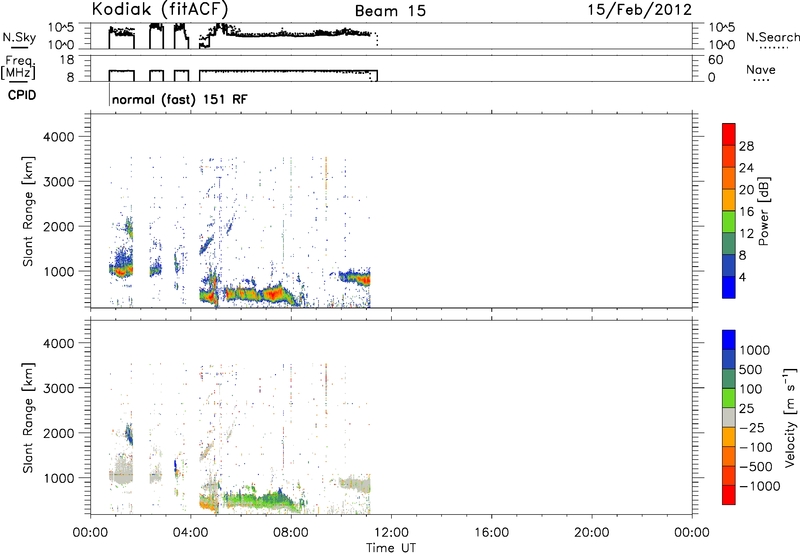Pick the light green 12–16 dB power swatch
Image resolution: width=800 pixels, height=554 pixels.
(729, 223)
